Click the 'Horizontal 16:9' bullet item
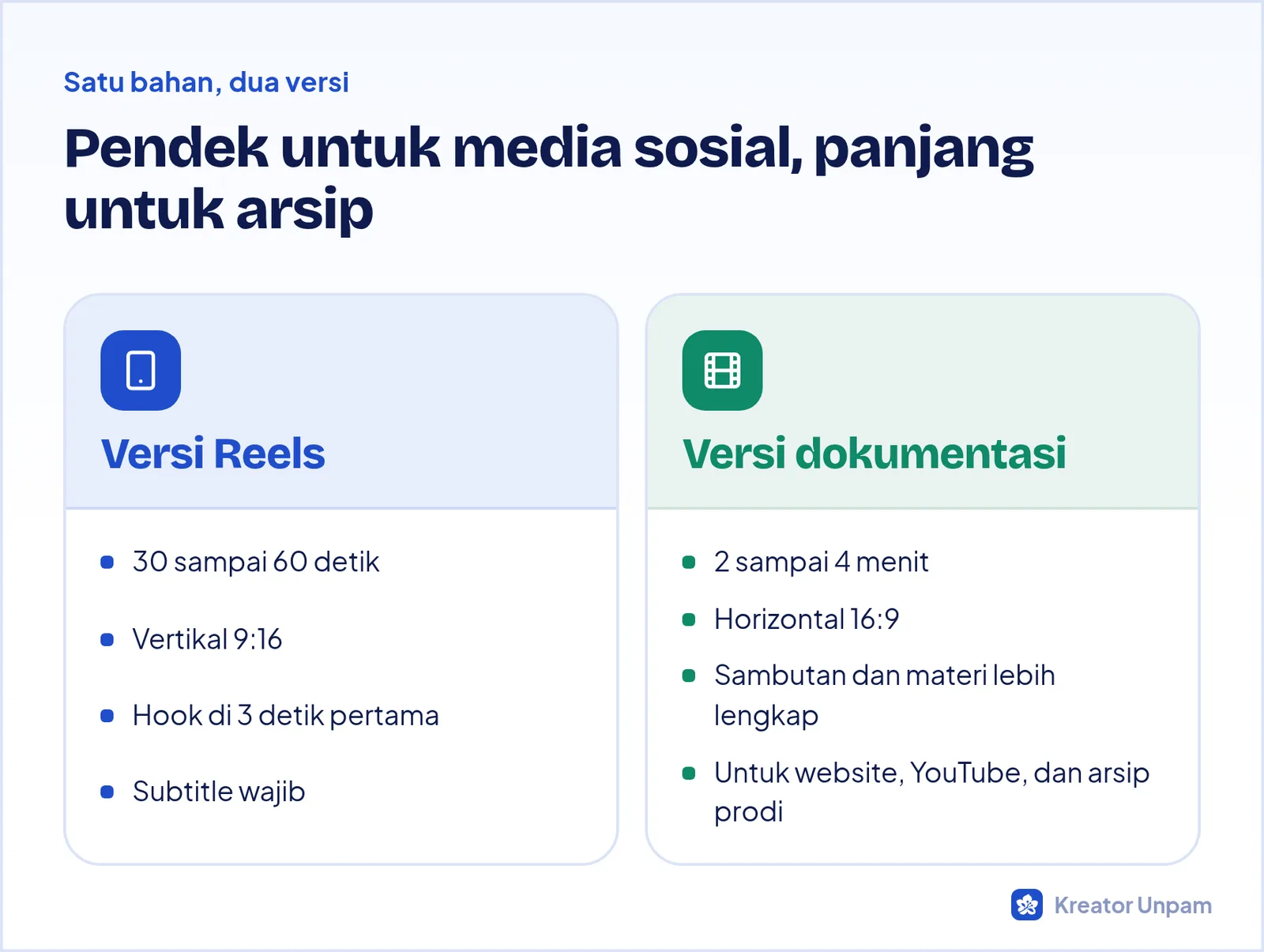 click(807, 619)
